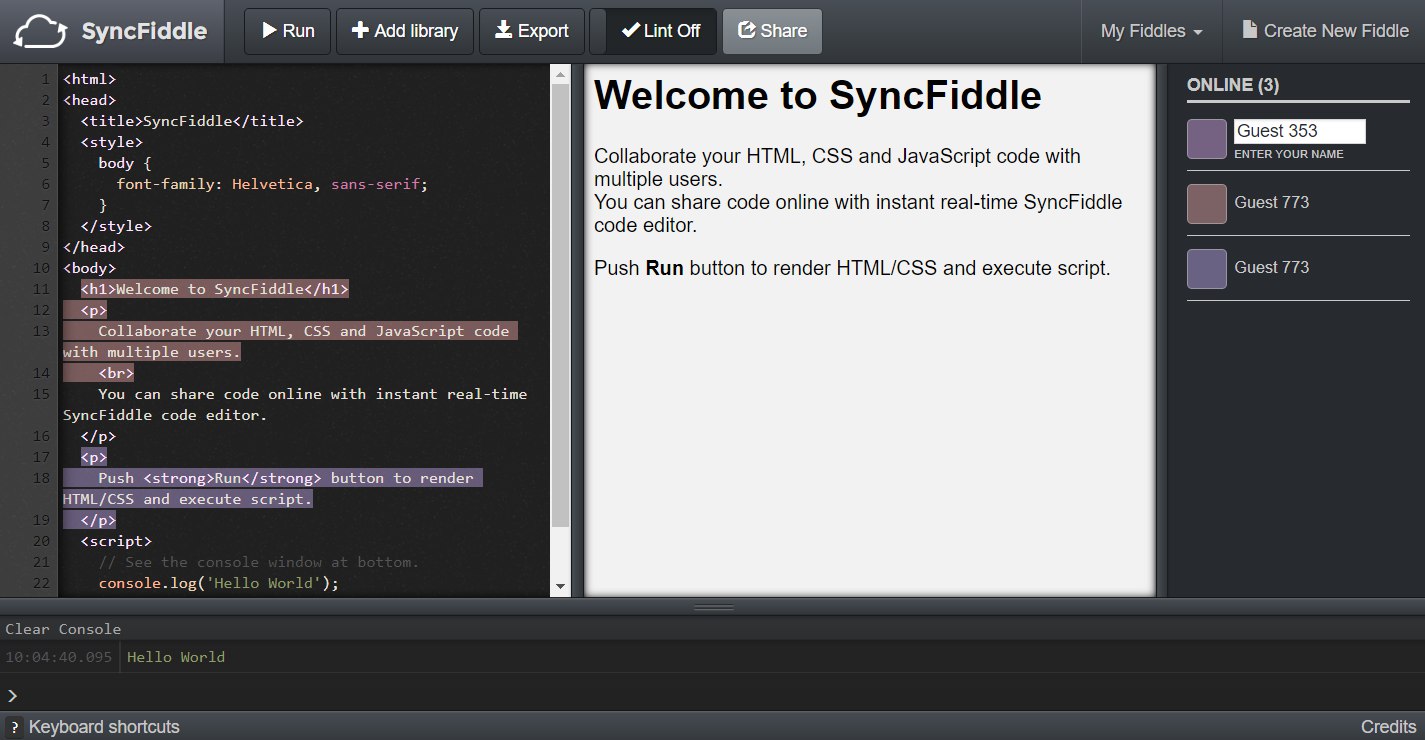This screenshot has height=740, width=1425.
Task: Click the bold Run word in preview
Action: [x=665, y=268]
